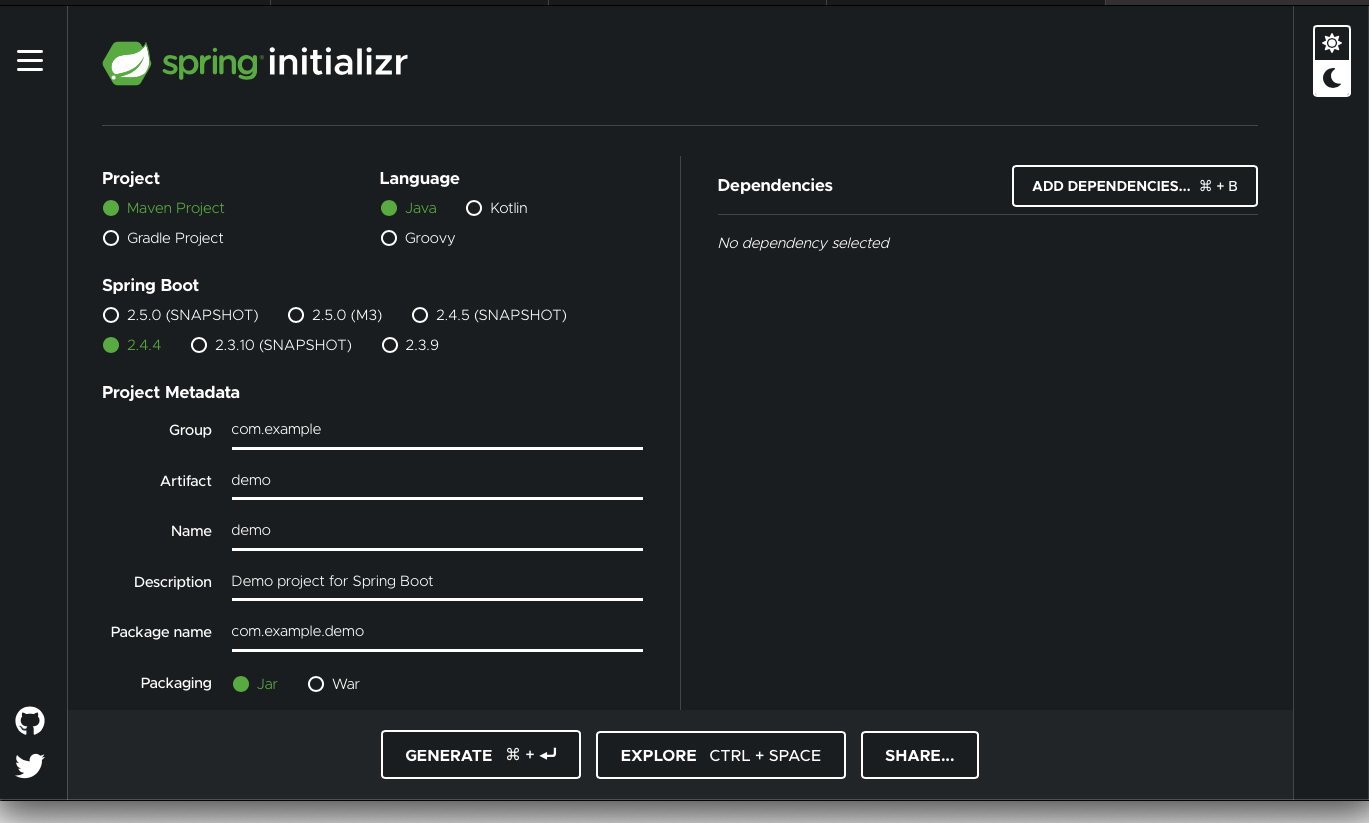Viewport: 1369px width, 823px height.
Task: Switch to light theme sun icon
Action: coord(1331,44)
